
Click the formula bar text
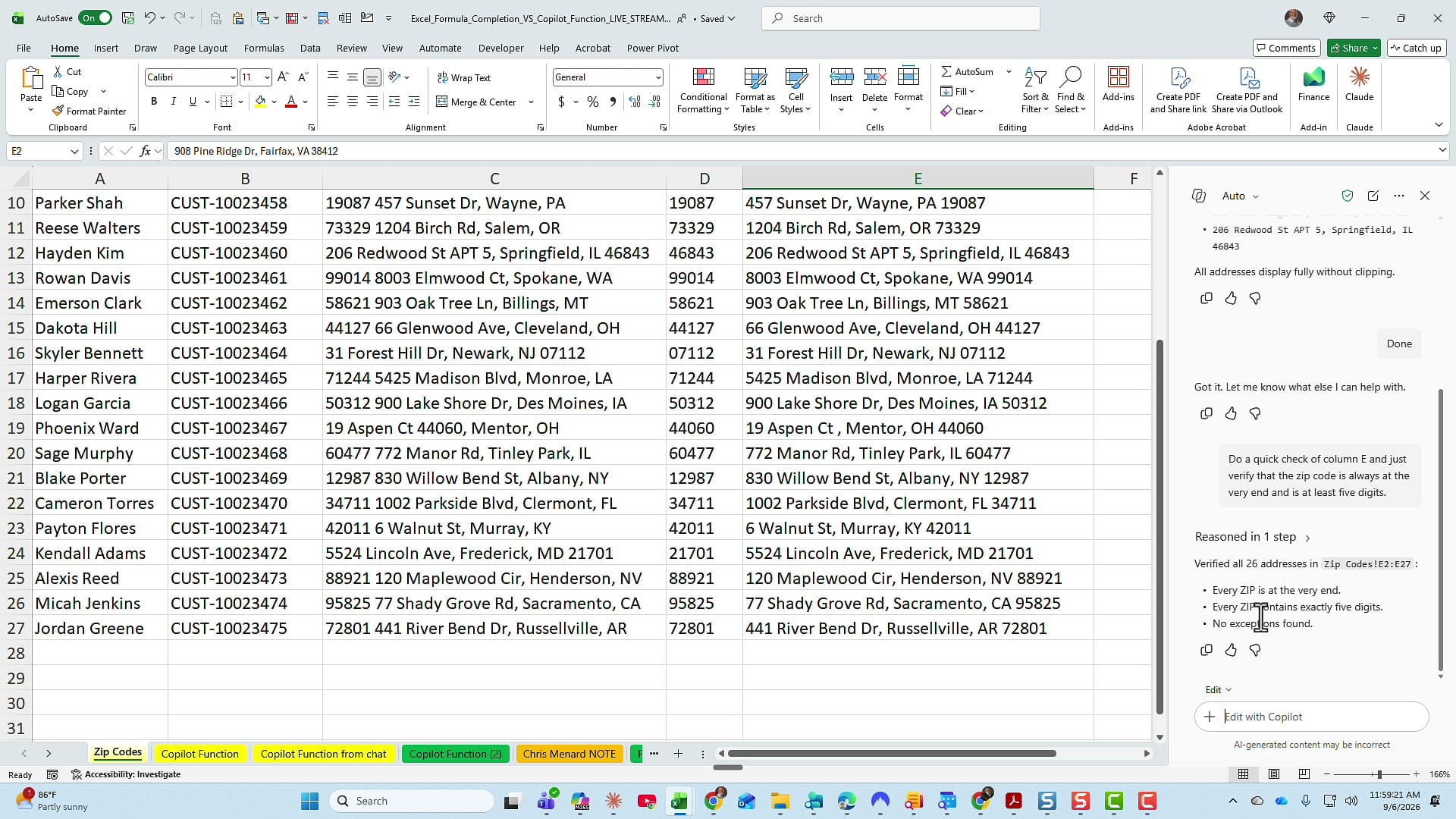click(x=256, y=151)
